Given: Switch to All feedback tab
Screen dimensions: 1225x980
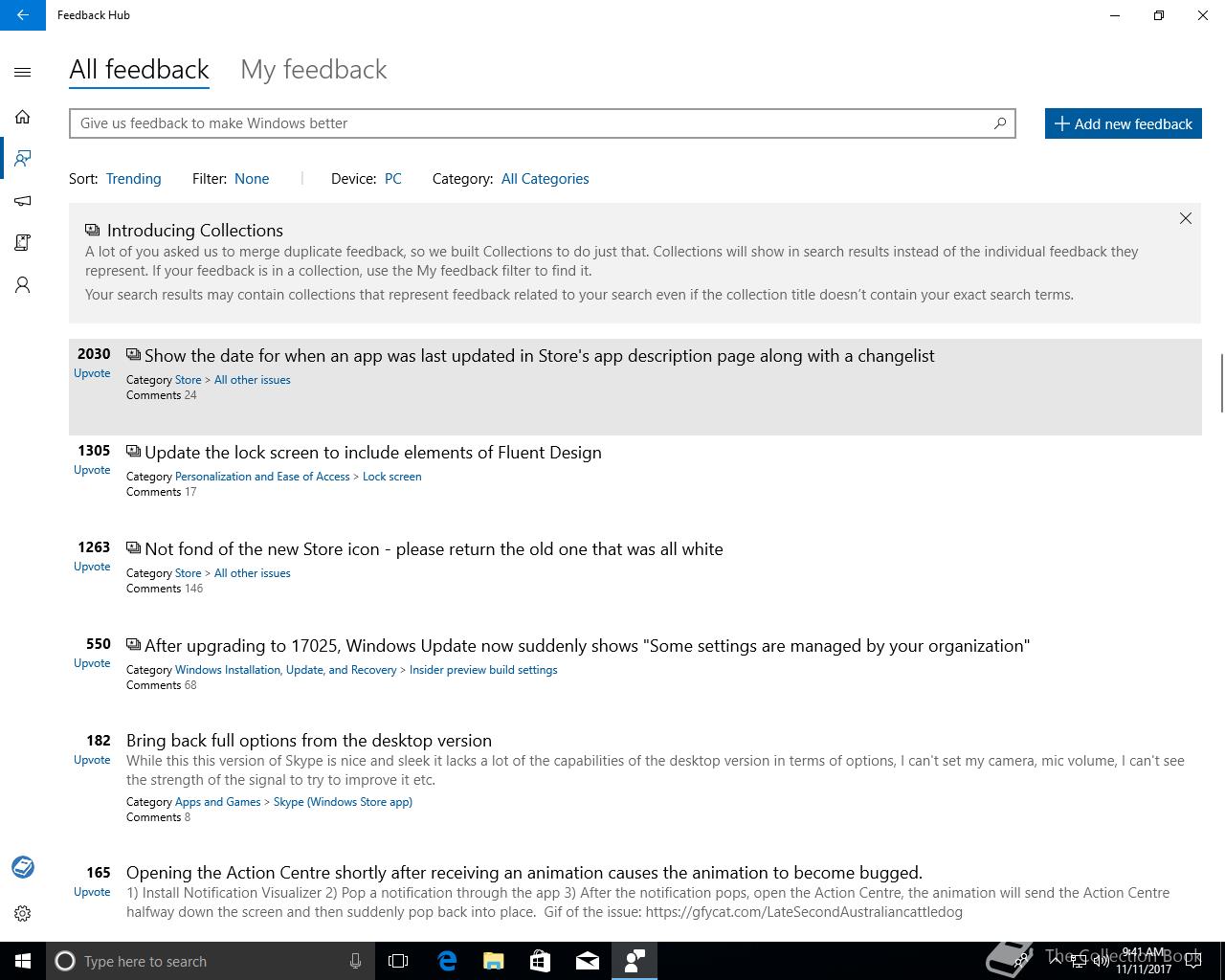Looking at the screenshot, I should pos(139,70).
